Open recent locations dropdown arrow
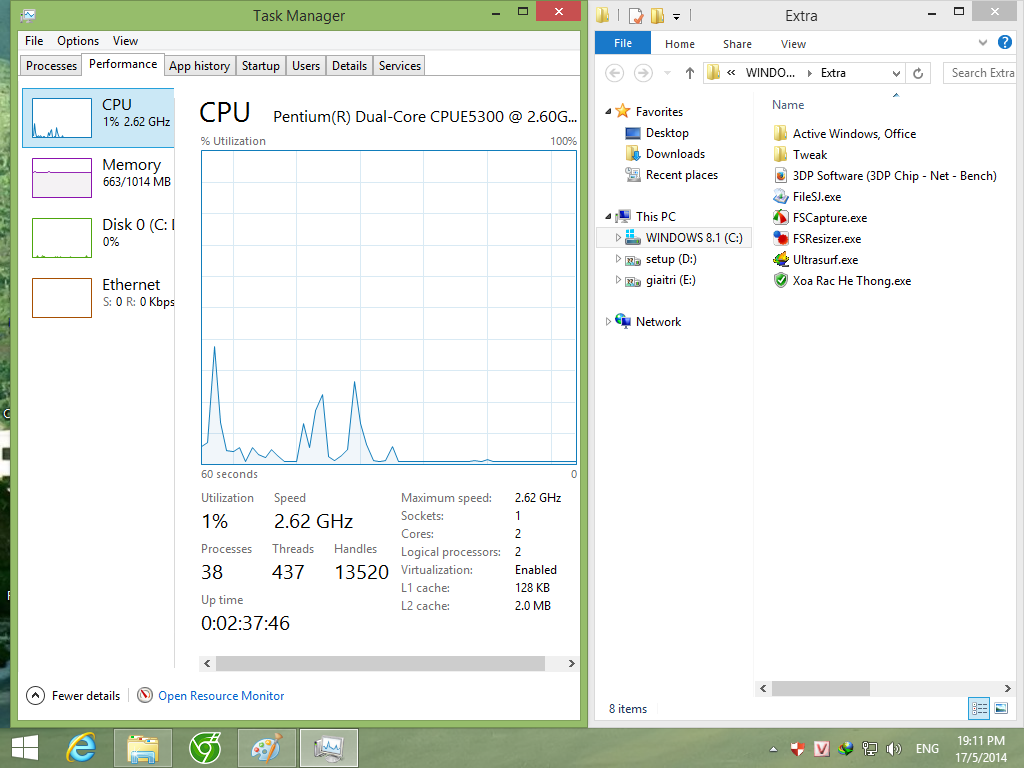The width and height of the screenshot is (1024, 768). pyautogui.click(x=667, y=73)
